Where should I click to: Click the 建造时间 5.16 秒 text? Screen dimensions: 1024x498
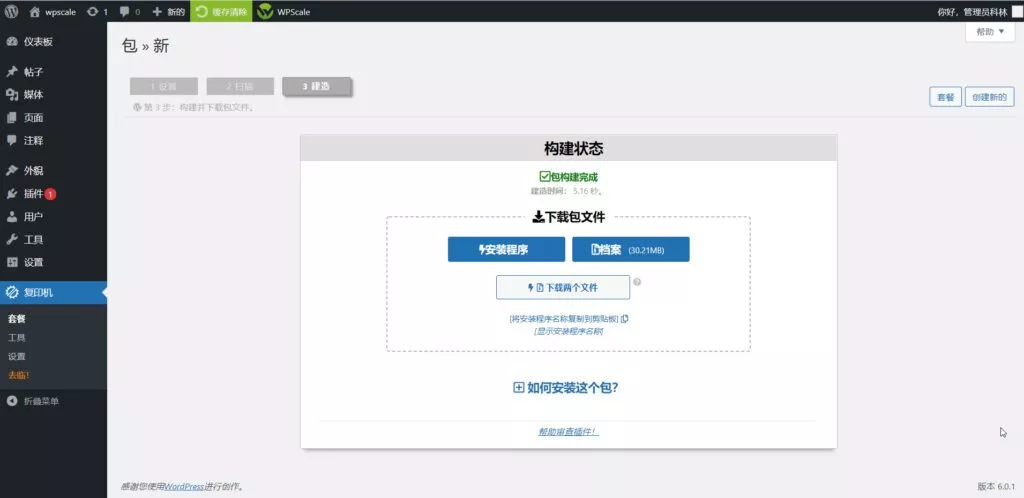coord(567,191)
